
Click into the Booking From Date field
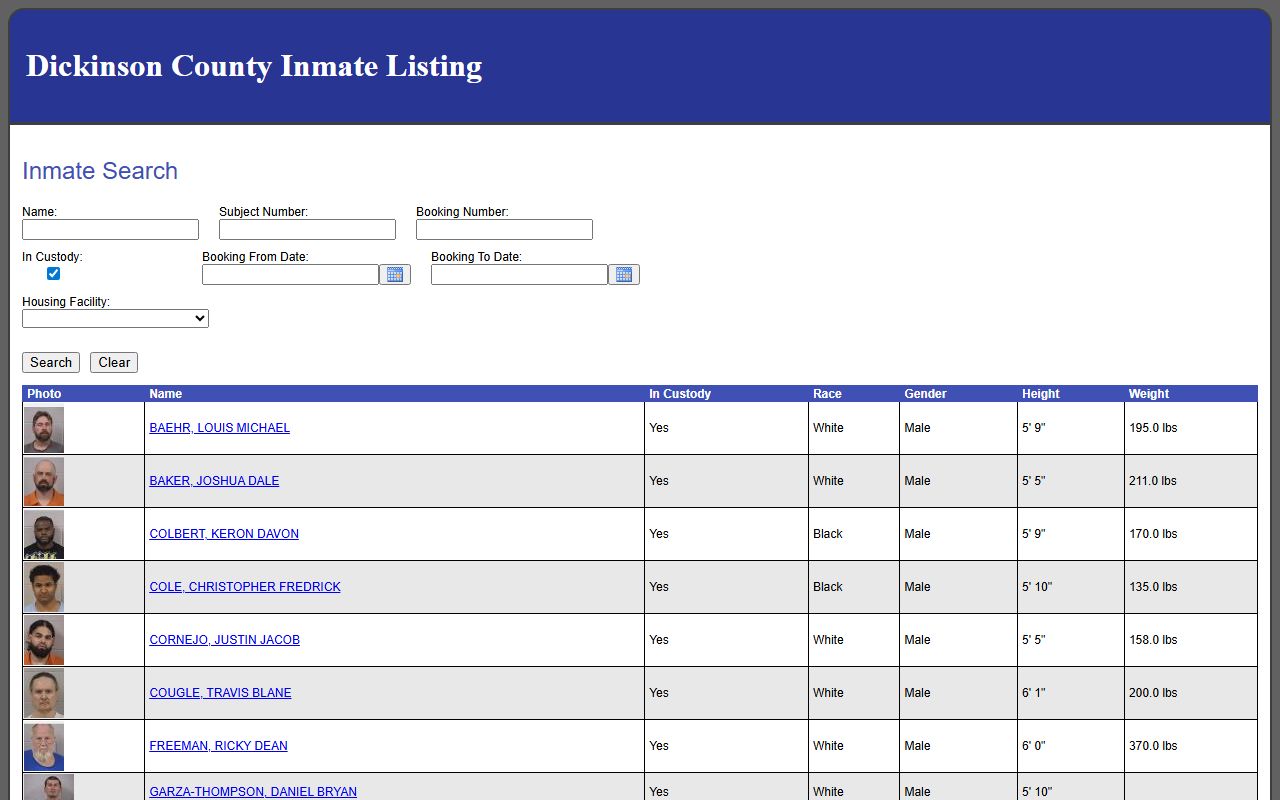click(x=290, y=274)
